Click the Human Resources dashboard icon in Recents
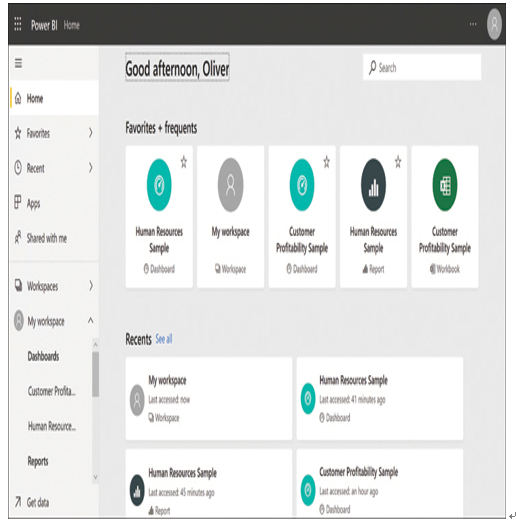The width and height of the screenshot is (517, 527). coord(308,399)
